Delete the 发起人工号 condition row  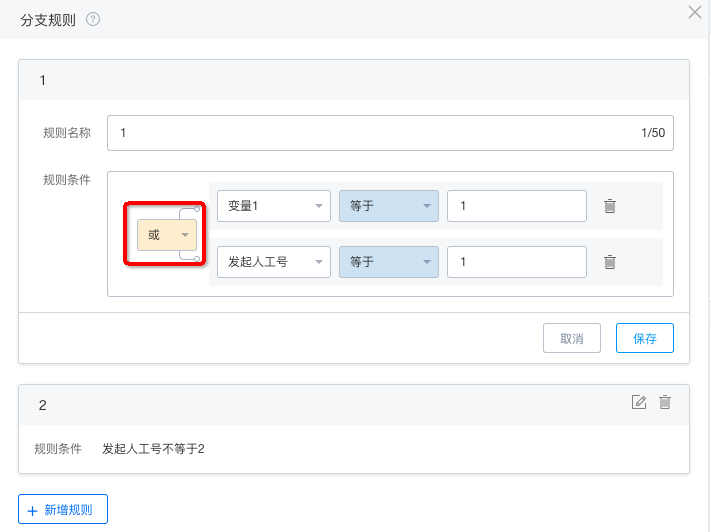pyautogui.click(x=610, y=262)
